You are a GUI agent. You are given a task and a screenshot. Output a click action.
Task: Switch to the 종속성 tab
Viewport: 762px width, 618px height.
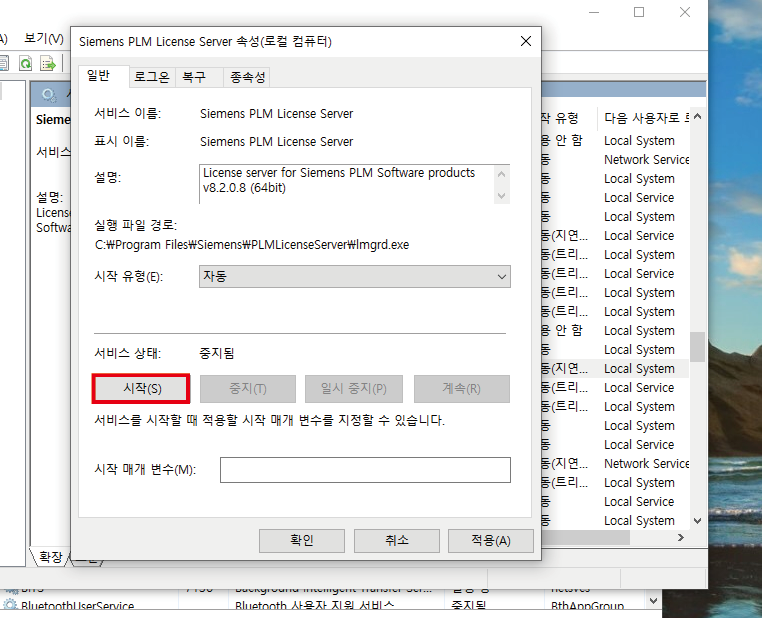(247, 77)
